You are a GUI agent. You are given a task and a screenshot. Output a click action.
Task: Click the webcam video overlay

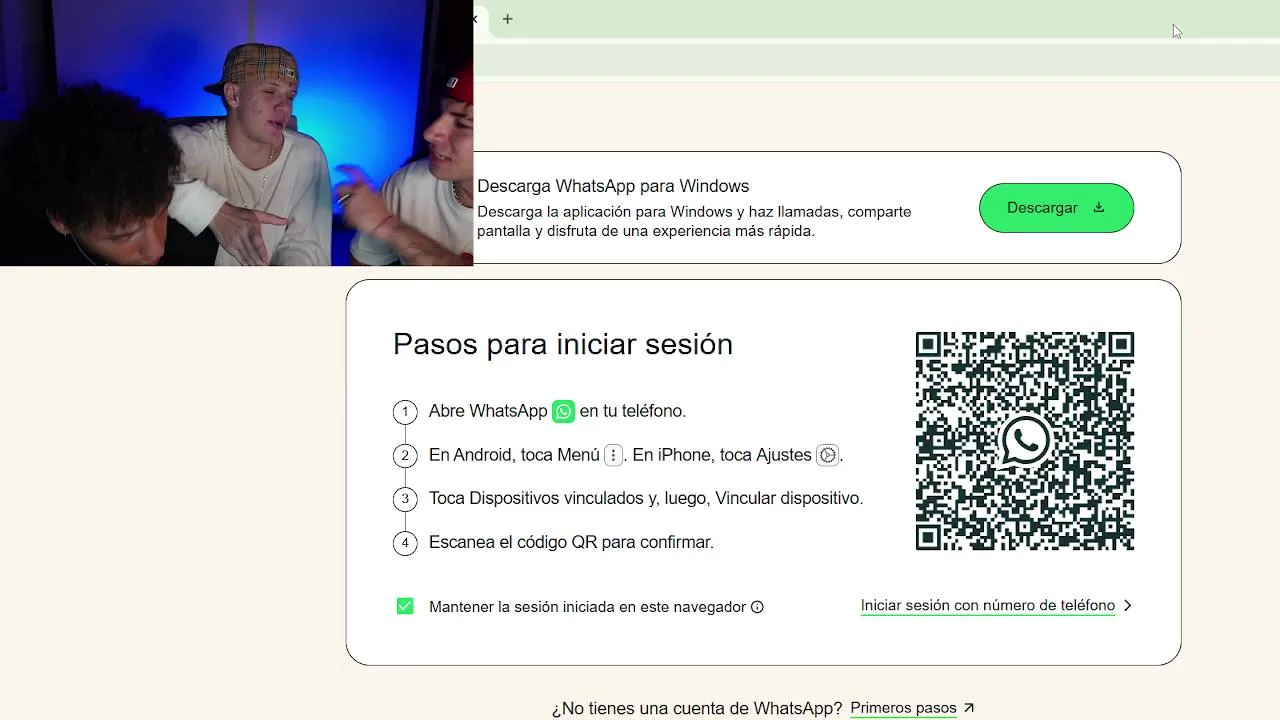click(236, 133)
